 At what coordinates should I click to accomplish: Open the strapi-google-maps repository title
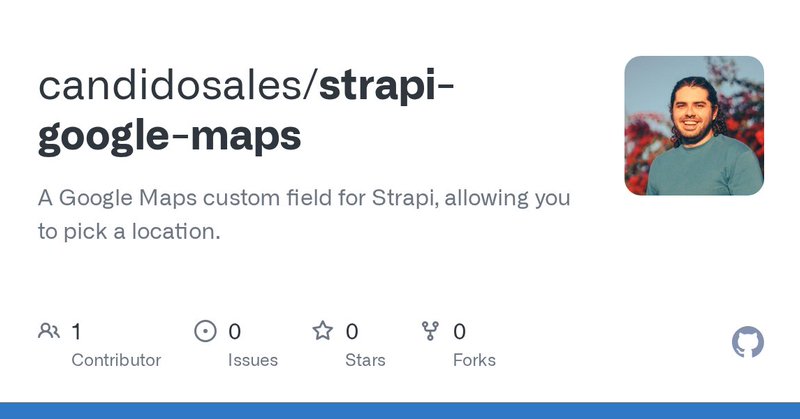tap(246, 111)
